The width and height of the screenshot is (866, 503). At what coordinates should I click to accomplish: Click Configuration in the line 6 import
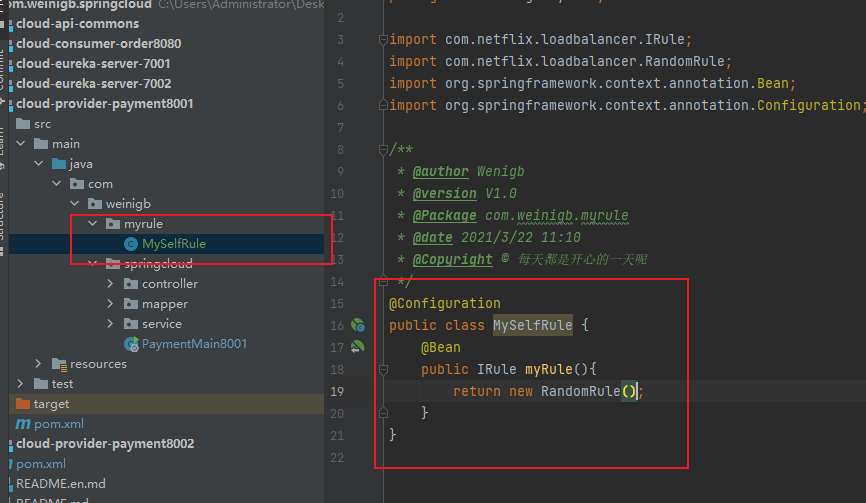(x=809, y=105)
